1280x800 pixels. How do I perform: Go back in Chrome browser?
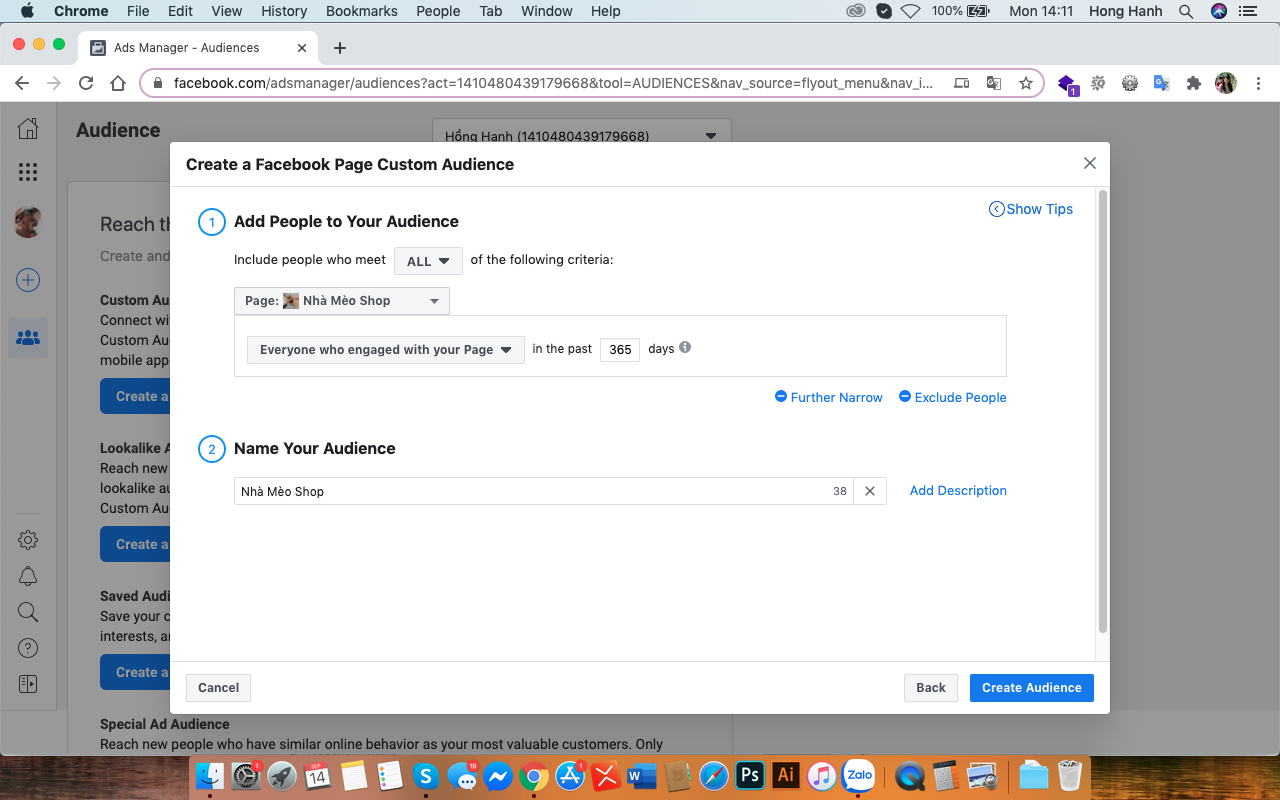[x=22, y=83]
